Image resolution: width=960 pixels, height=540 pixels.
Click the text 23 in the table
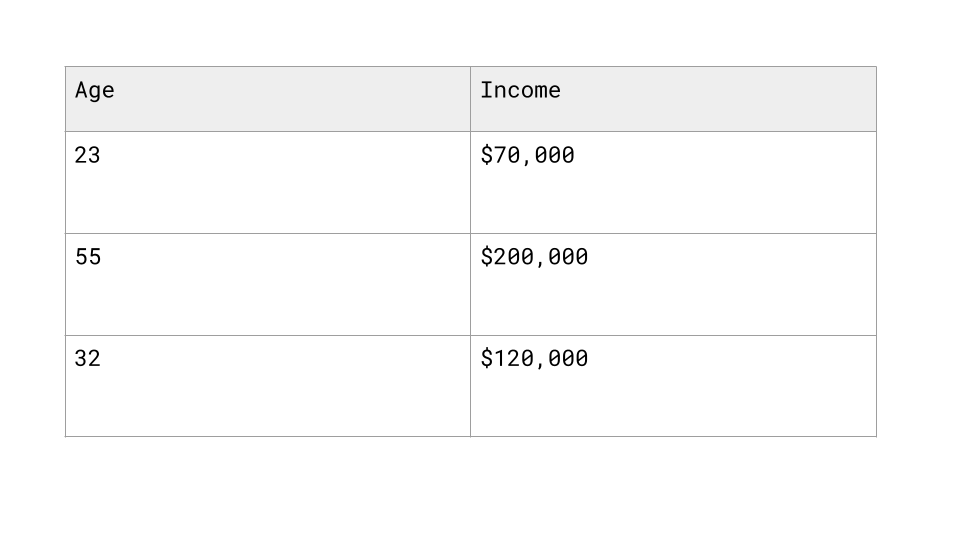tap(87, 156)
